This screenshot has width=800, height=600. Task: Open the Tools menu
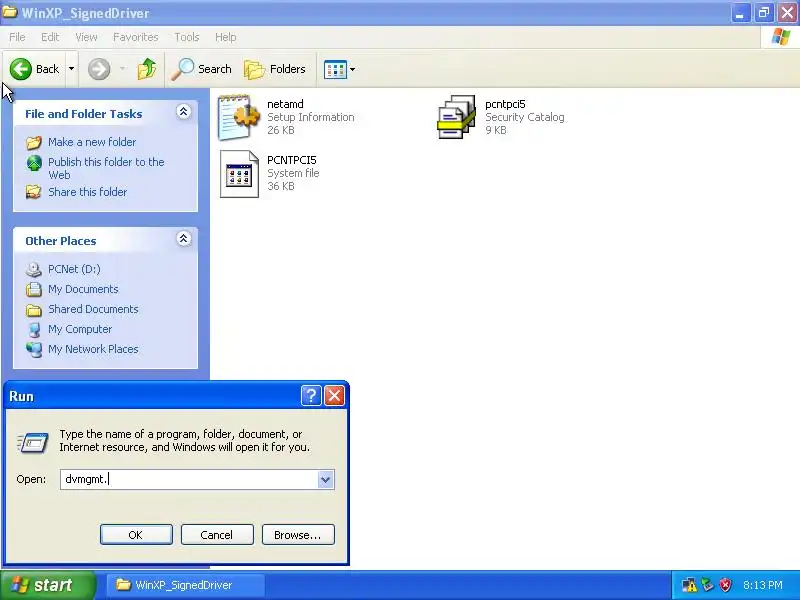pos(187,37)
